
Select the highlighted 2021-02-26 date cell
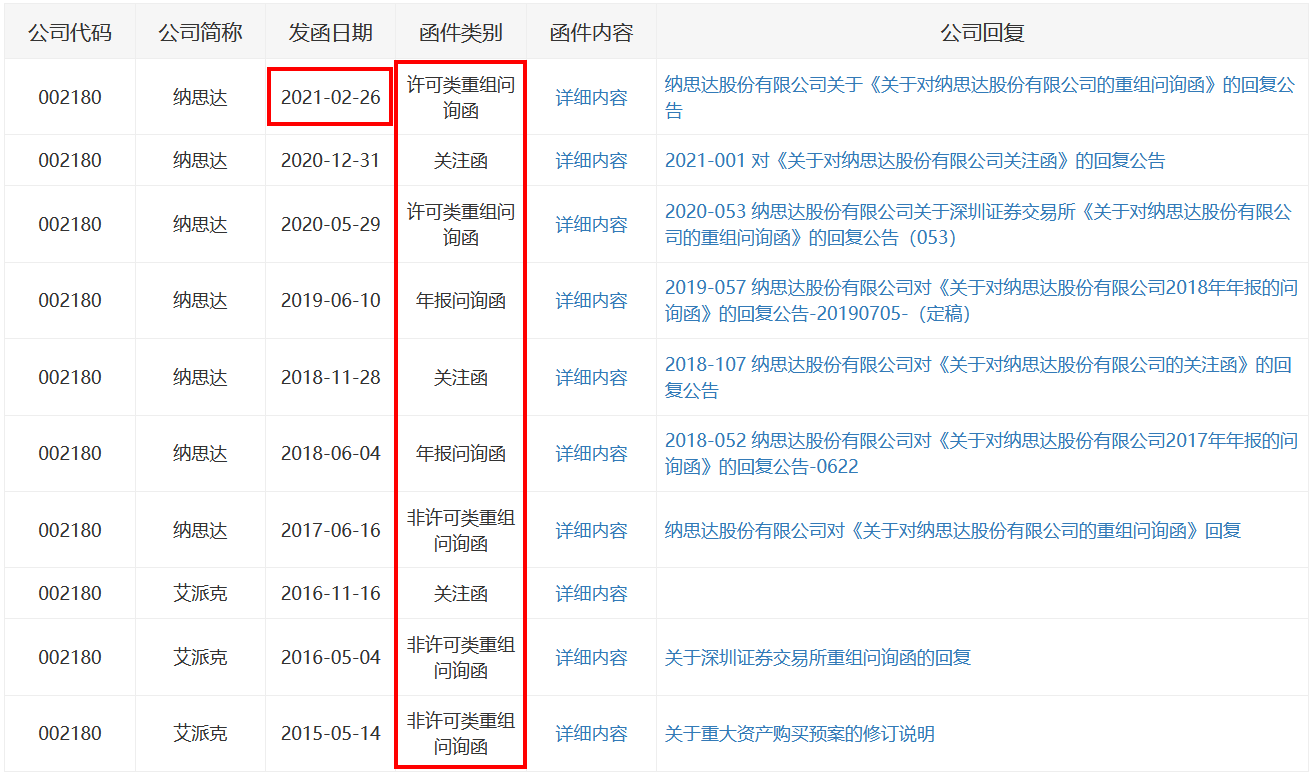pyautogui.click(x=330, y=98)
